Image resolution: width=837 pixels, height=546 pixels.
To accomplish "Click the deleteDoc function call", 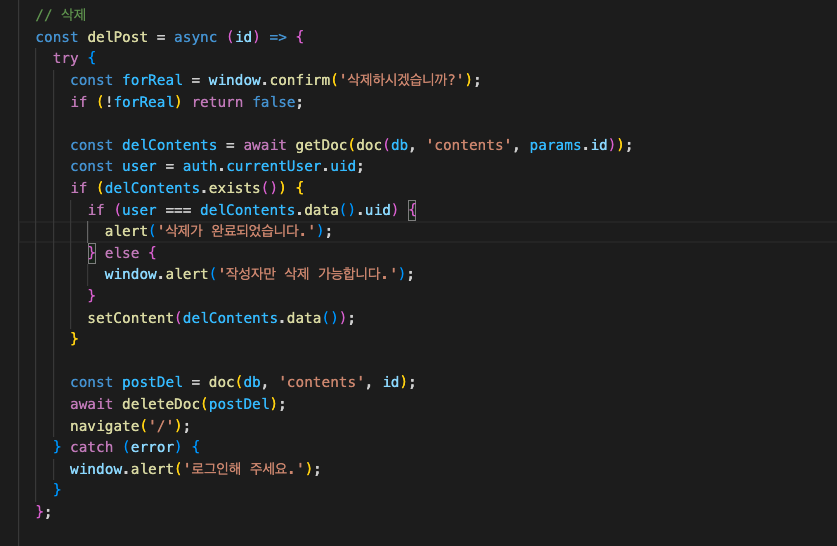I will click(161, 404).
